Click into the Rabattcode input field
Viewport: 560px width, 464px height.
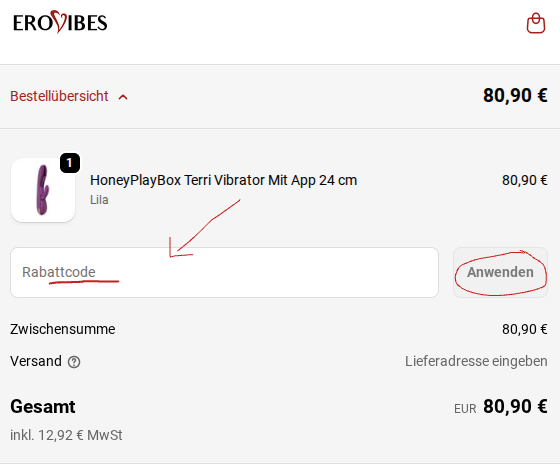click(x=224, y=272)
